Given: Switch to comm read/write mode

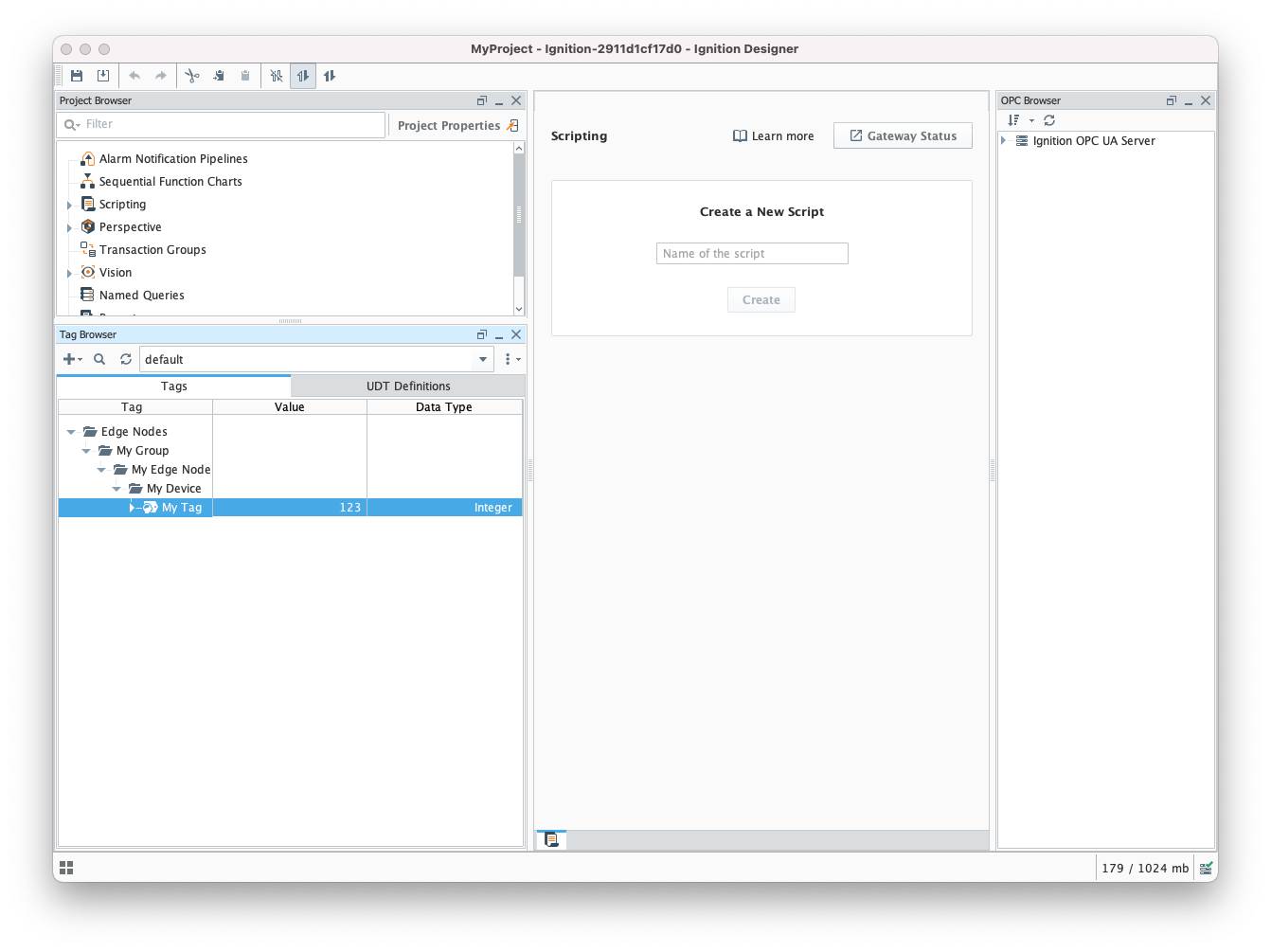Looking at the screenshot, I should click(330, 76).
